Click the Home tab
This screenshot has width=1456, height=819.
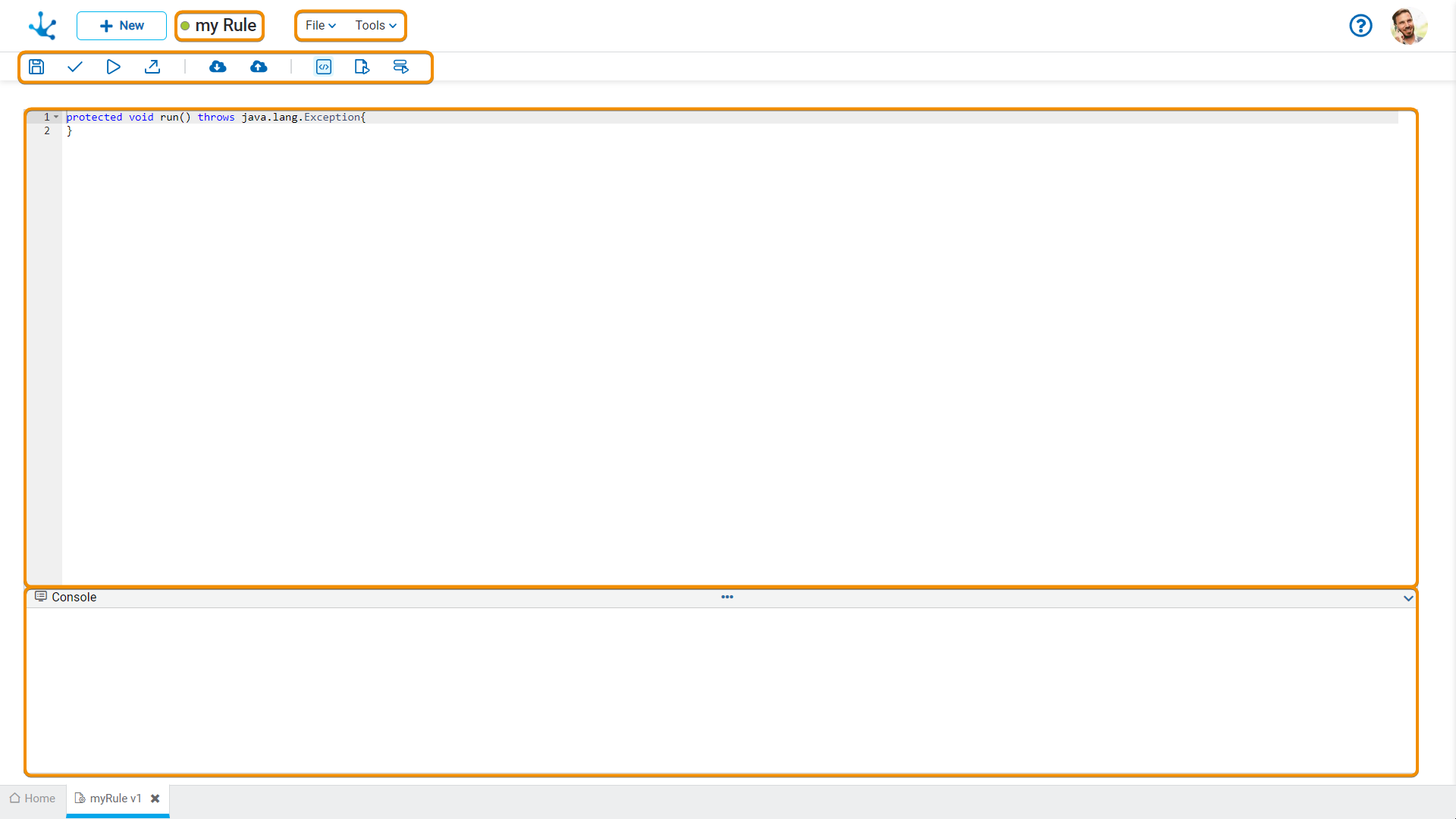coord(33,798)
